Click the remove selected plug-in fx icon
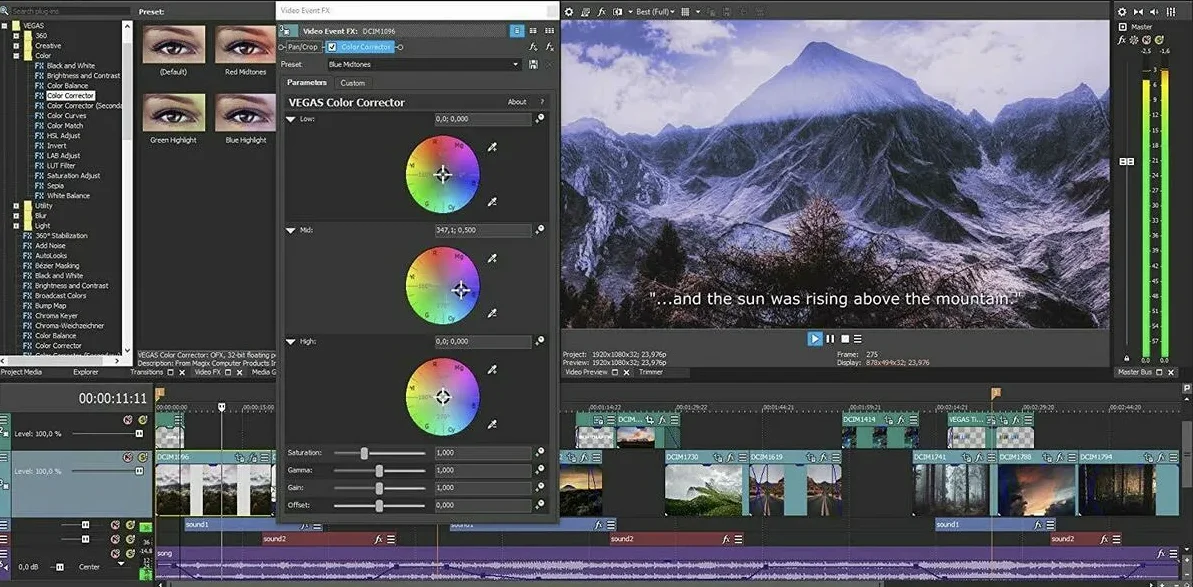The width and height of the screenshot is (1193, 587). (x=549, y=47)
